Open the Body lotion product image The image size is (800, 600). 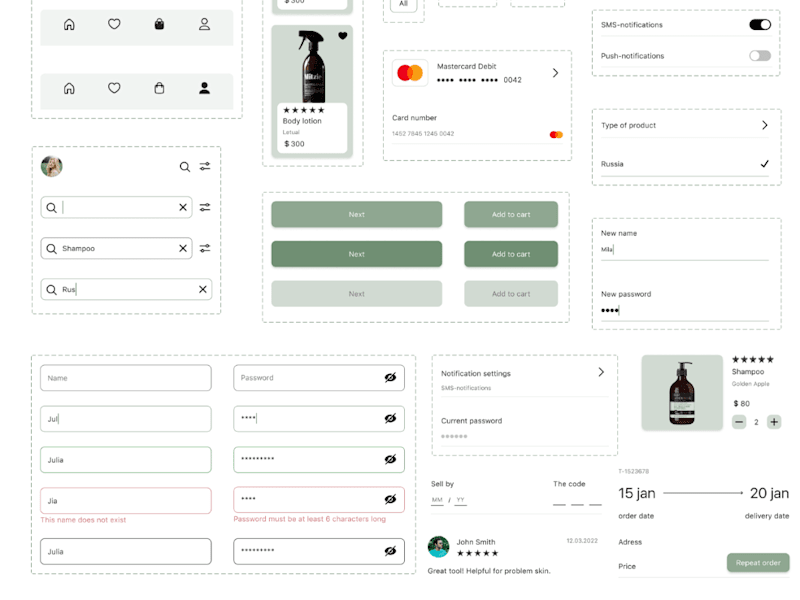[x=312, y=65]
